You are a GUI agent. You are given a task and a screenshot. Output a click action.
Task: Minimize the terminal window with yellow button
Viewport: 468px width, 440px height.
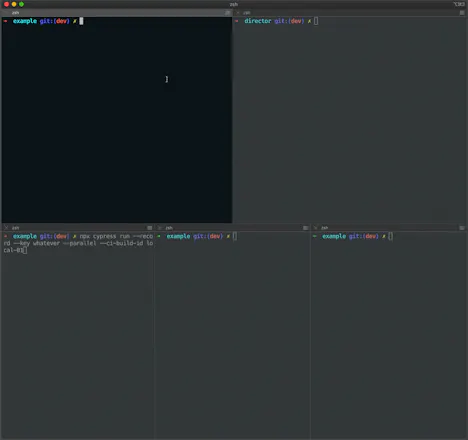pyautogui.click(x=14, y=4)
